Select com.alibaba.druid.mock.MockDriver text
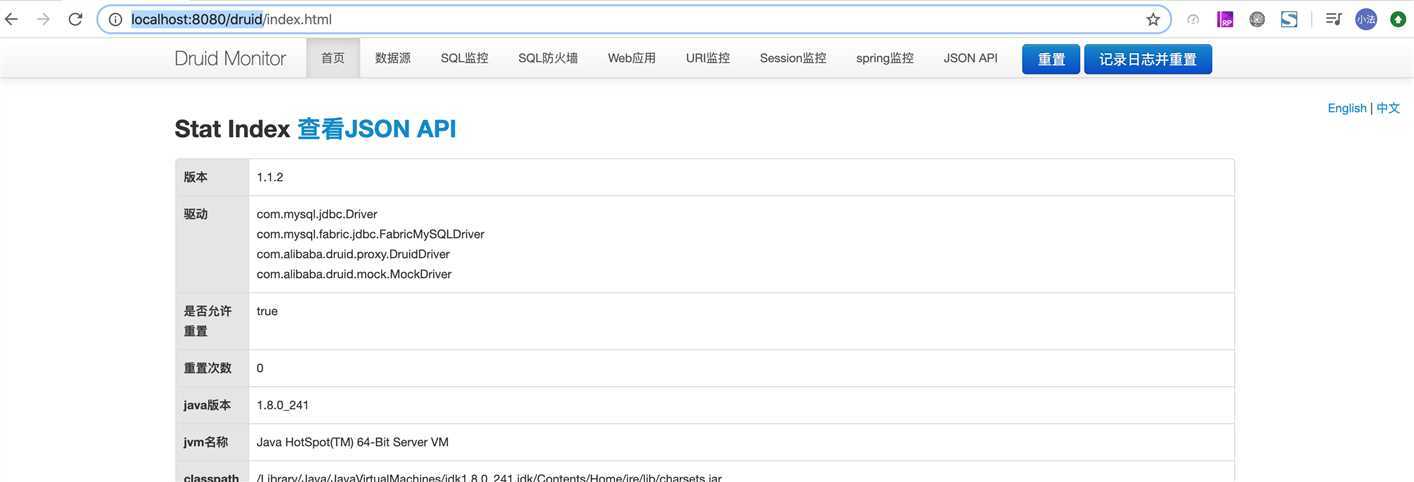The image size is (1414, 482). [354, 274]
